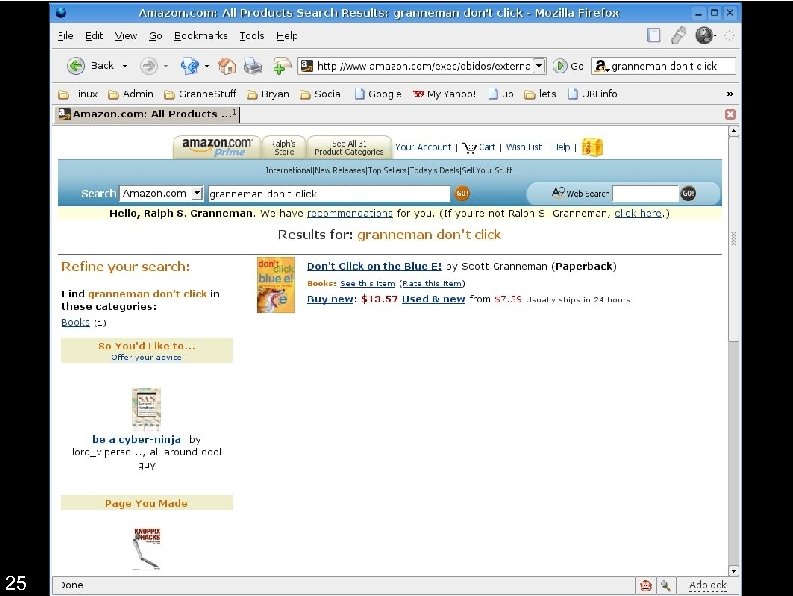Click the Go button next to URL bar
Image resolution: width=793 pixels, height=596 pixels.
[x=568, y=66]
